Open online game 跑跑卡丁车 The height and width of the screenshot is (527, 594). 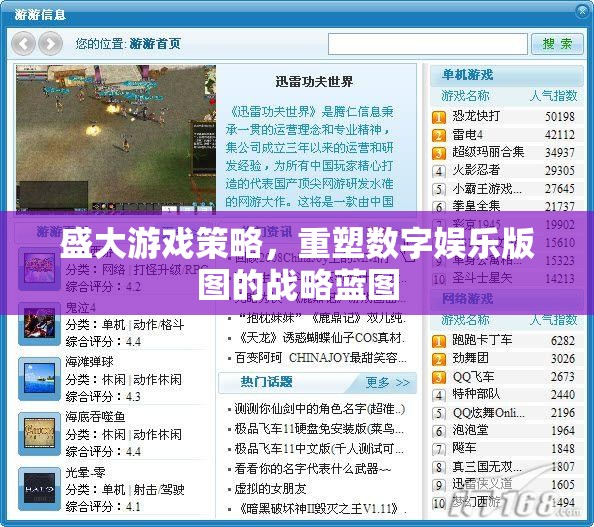coord(482,340)
